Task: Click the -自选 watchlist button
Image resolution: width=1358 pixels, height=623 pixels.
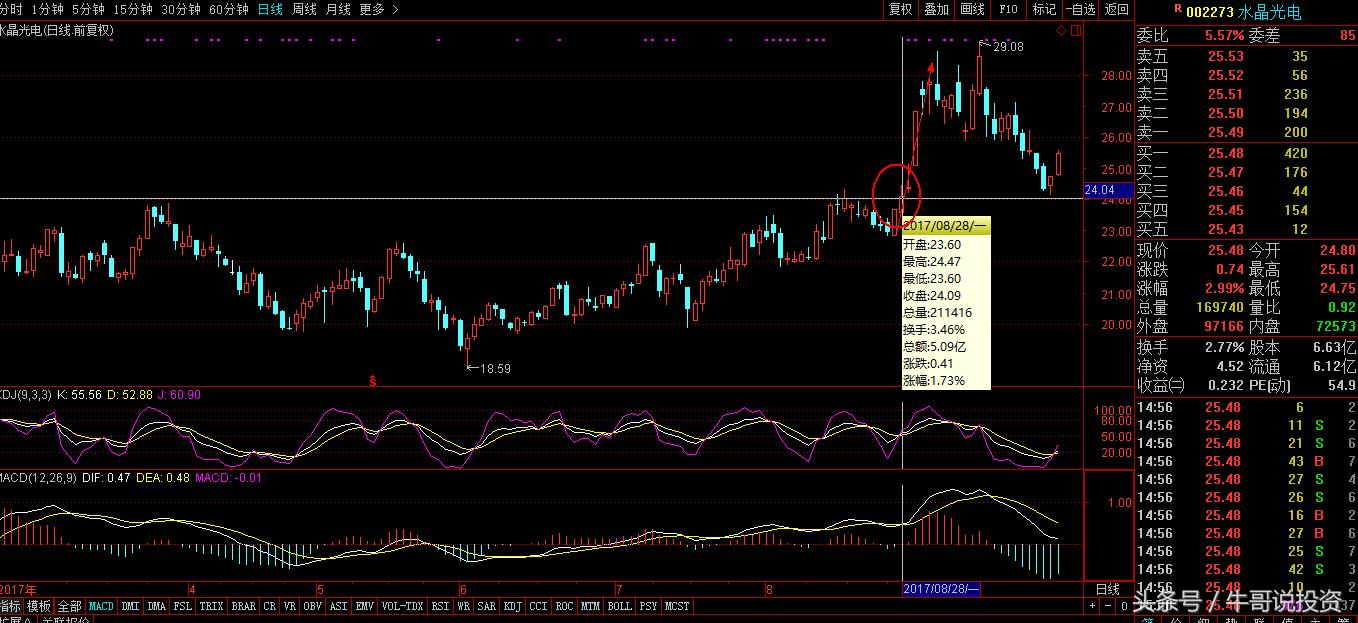Action: click(1079, 9)
